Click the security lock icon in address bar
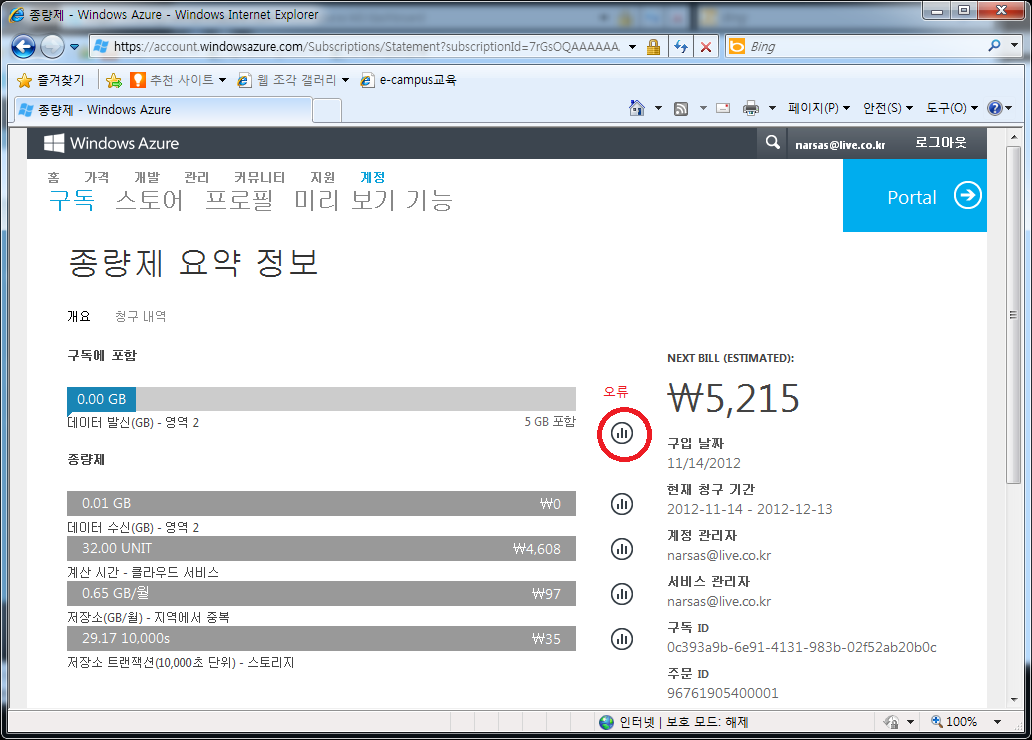 click(x=653, y=47)
